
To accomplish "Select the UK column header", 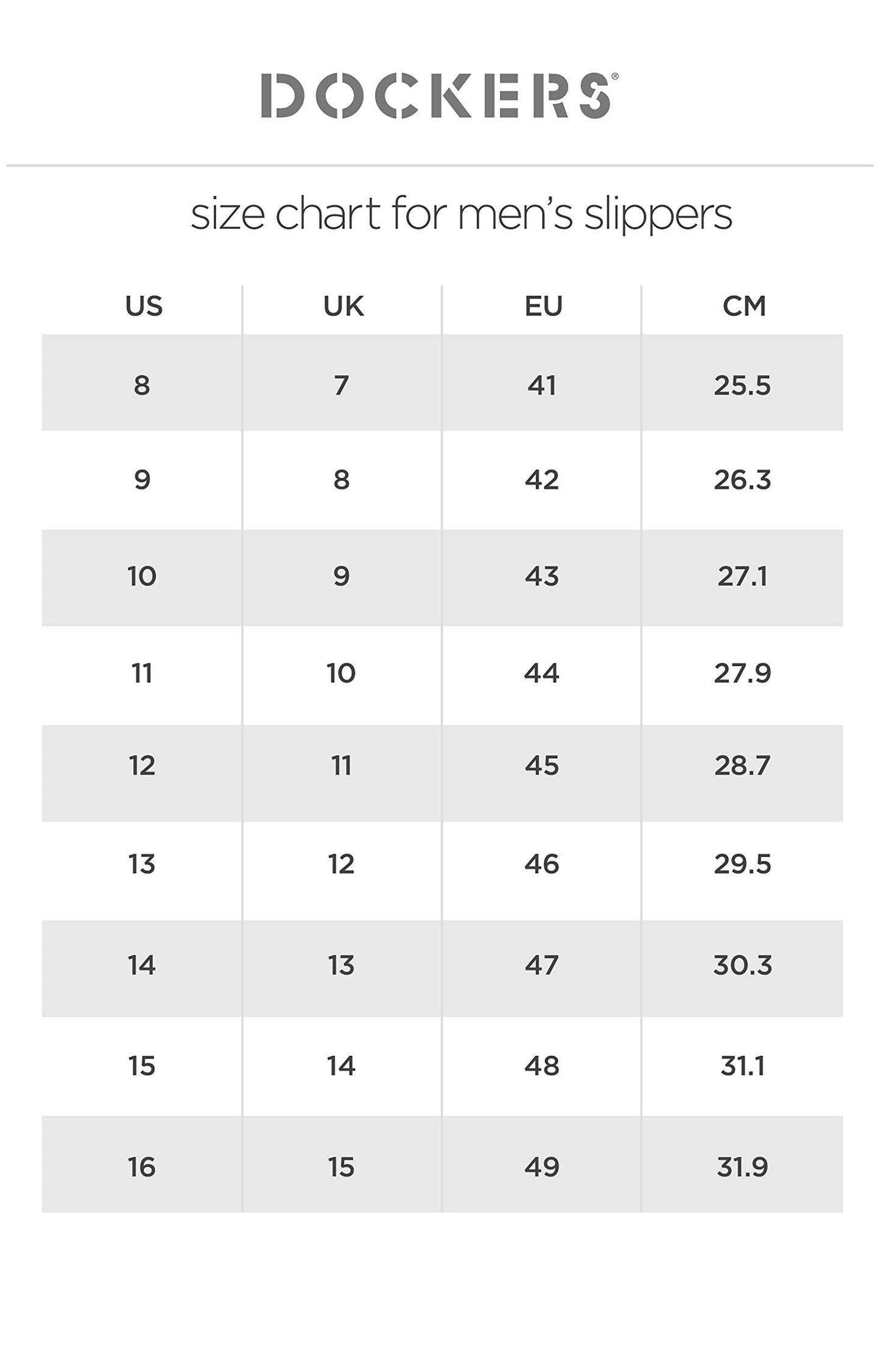I will 343,306.
